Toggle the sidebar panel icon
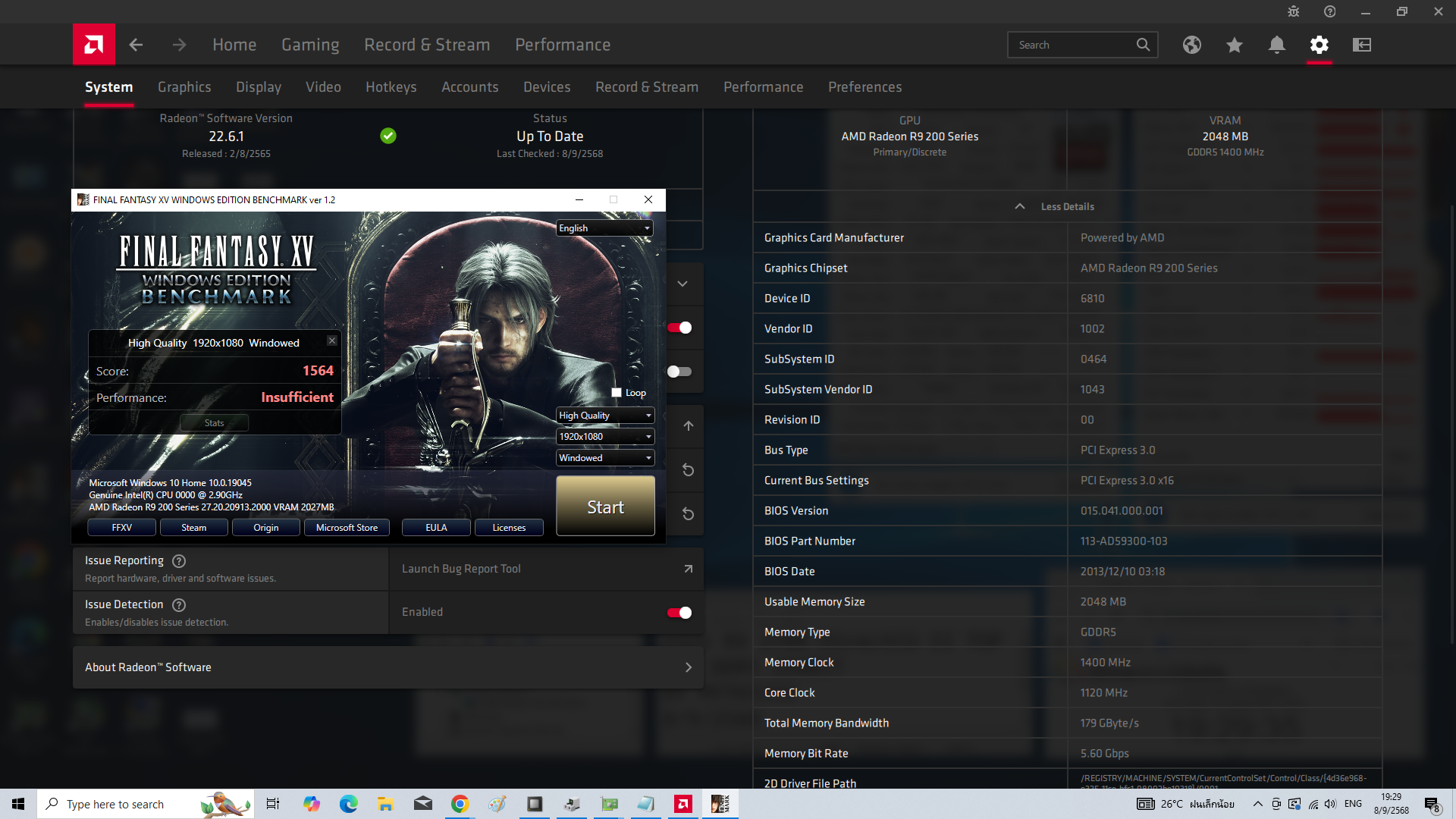The width and height of the screenshot is (1456, 819). (x=1361, y=45)
